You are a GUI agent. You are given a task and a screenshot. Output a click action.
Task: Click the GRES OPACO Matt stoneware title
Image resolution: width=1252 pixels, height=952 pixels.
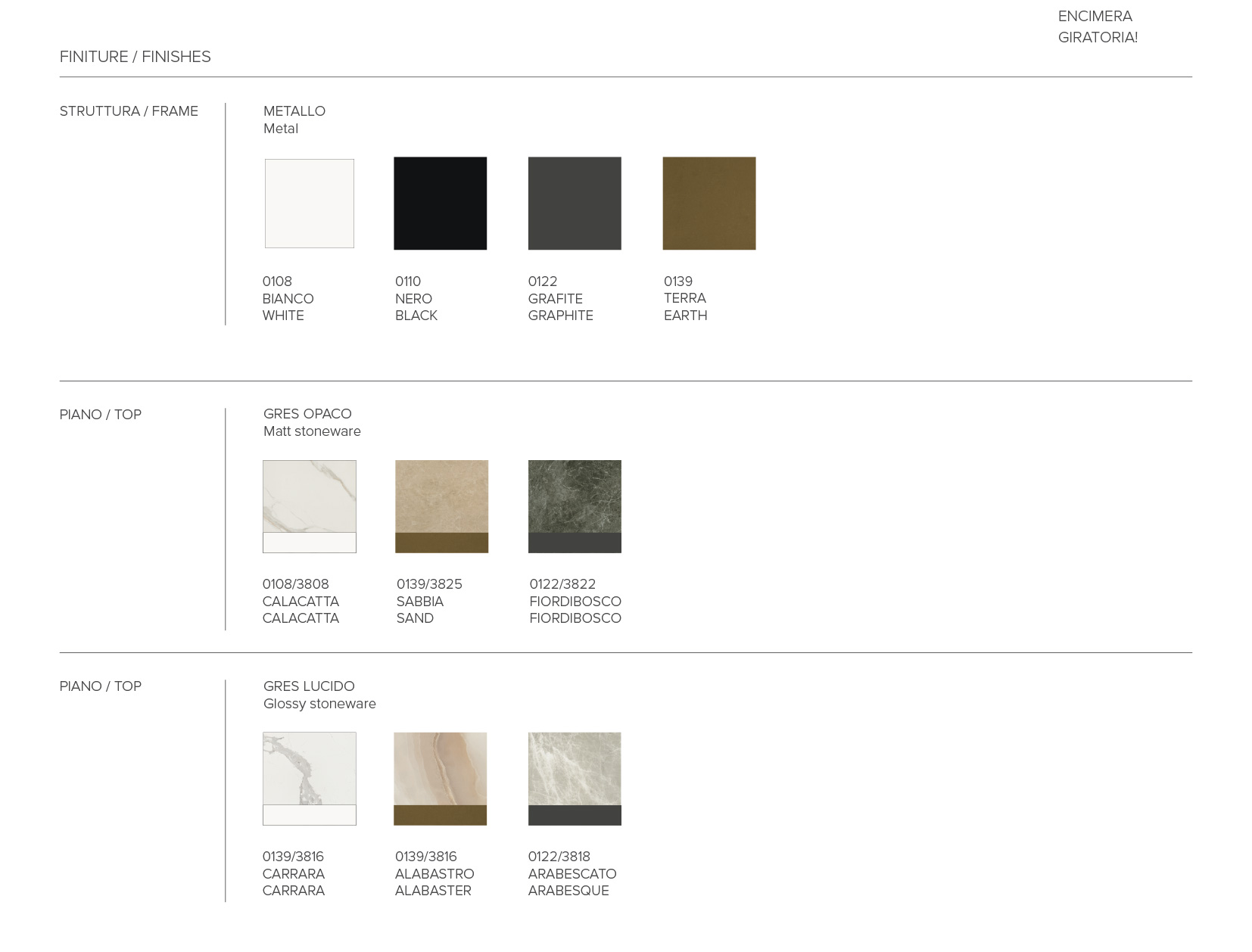[x=311, y=422]
